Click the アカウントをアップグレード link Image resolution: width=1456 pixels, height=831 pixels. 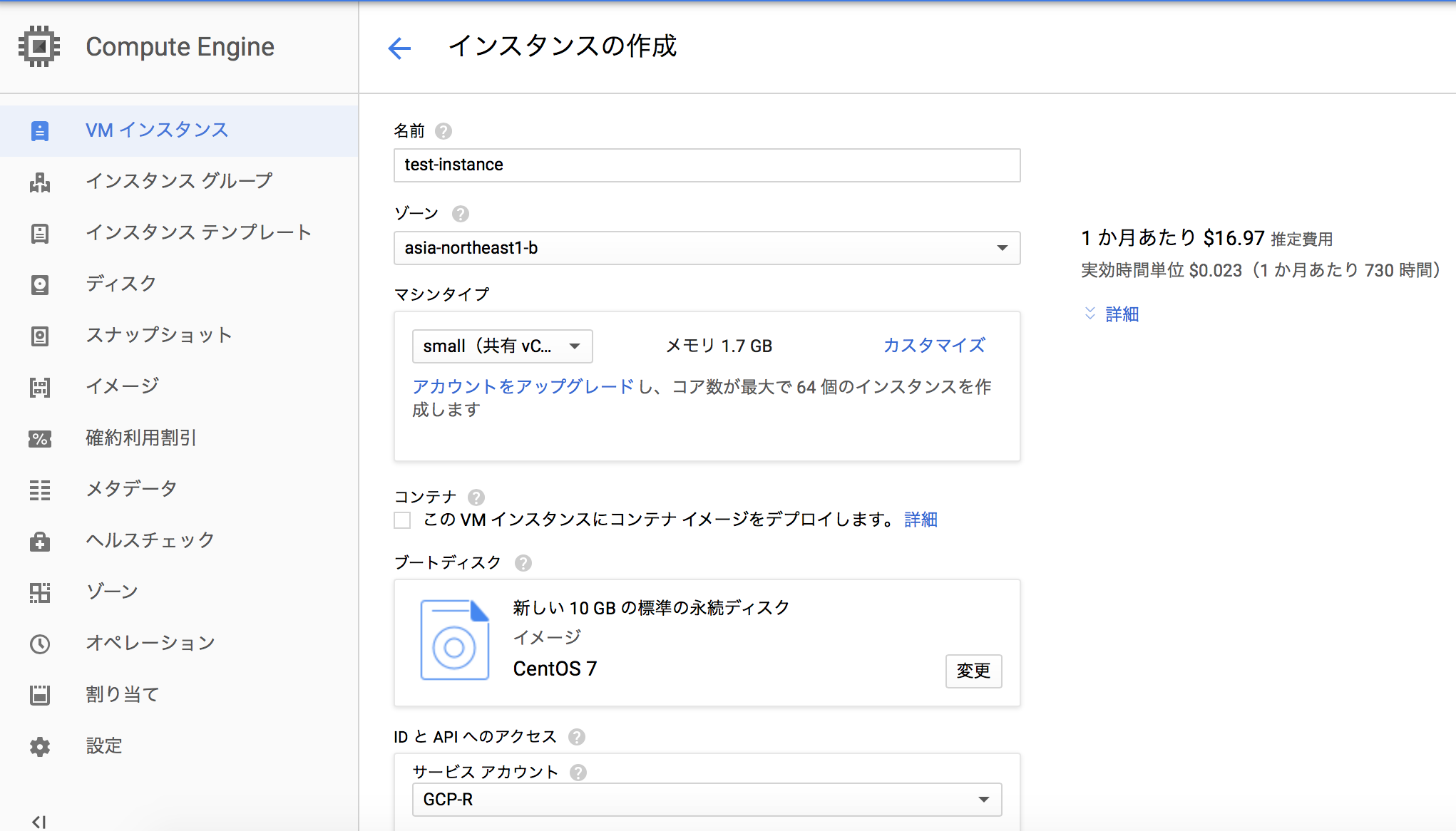click(523, 387)
